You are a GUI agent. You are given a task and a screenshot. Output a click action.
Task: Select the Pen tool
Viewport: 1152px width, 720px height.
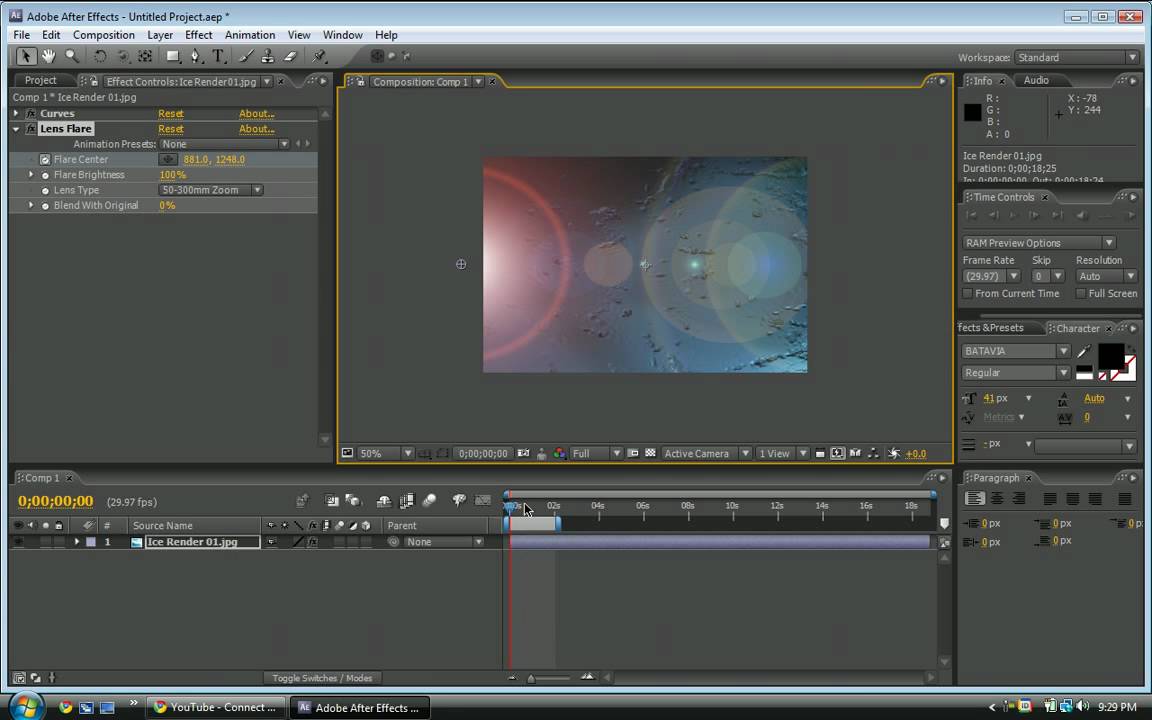195,56
